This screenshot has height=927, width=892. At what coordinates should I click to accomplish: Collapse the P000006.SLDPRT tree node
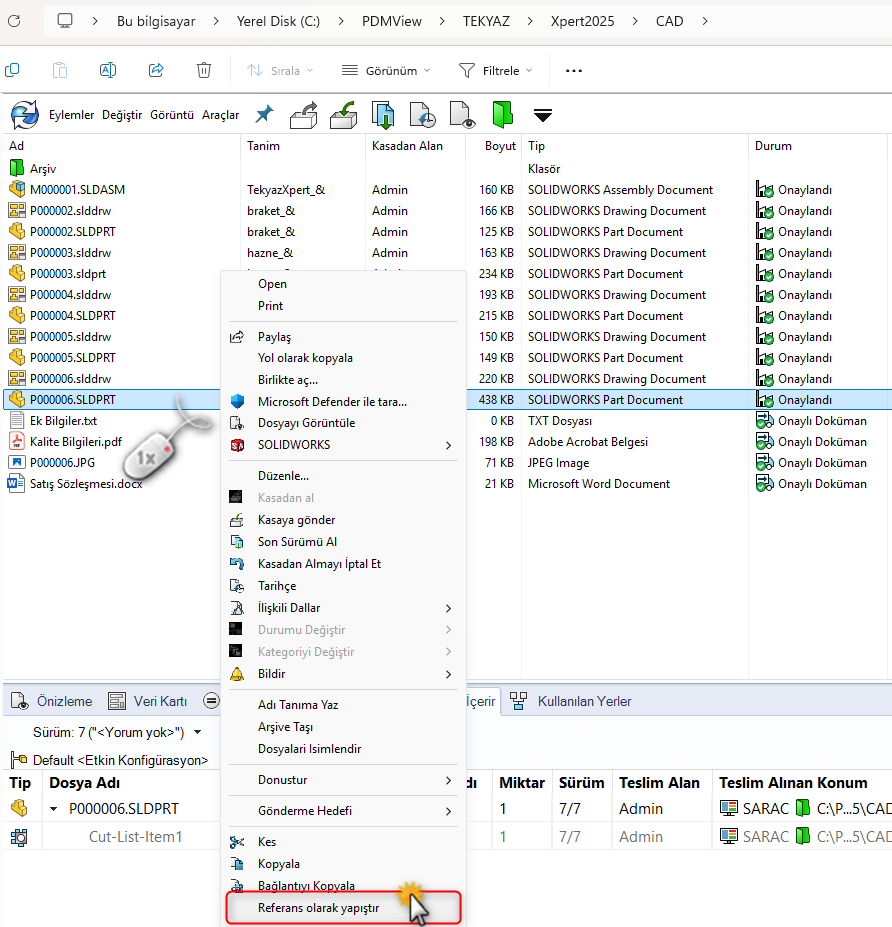54,809
